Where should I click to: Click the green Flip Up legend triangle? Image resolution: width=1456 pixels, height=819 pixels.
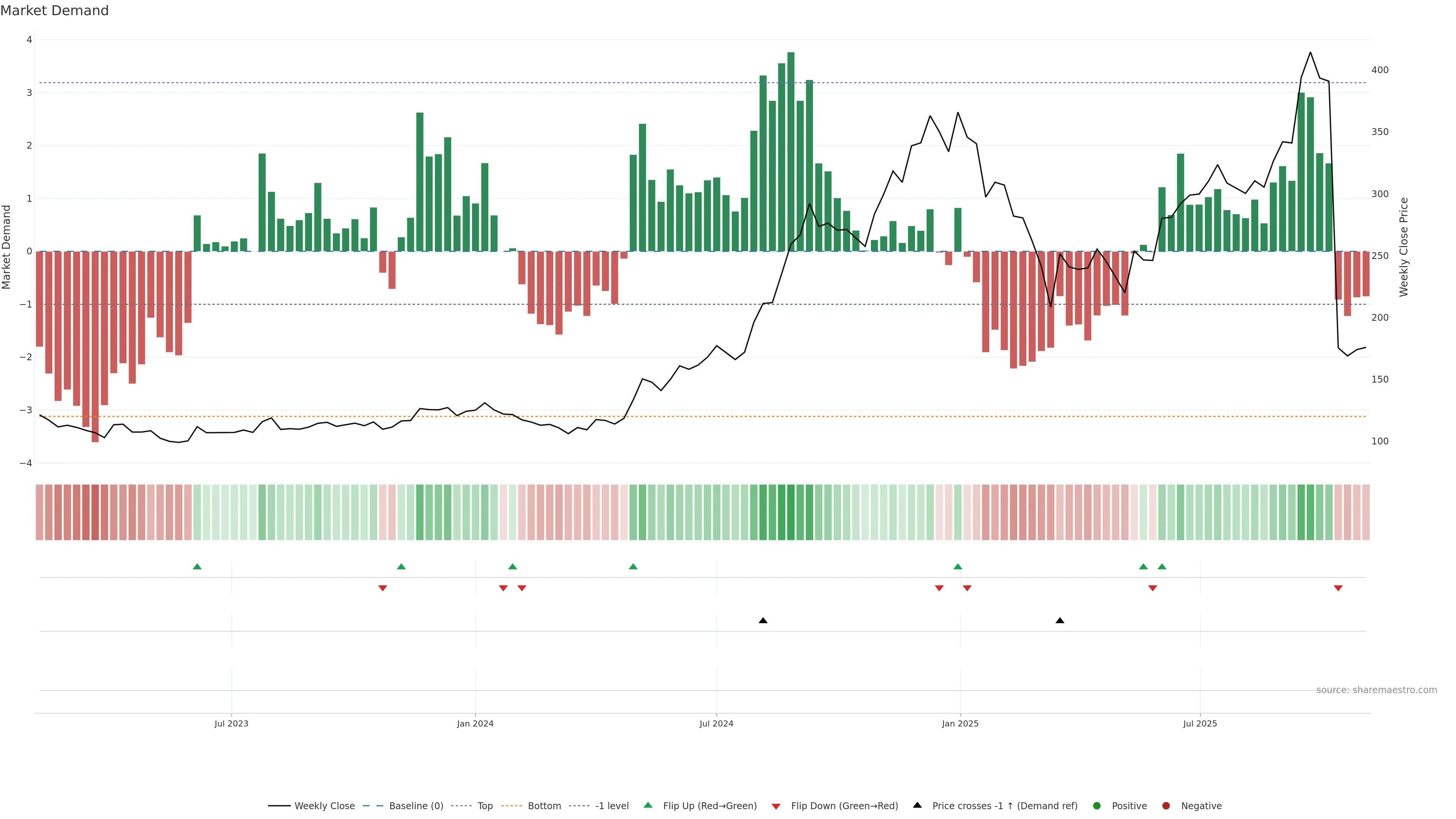point(648,805)
